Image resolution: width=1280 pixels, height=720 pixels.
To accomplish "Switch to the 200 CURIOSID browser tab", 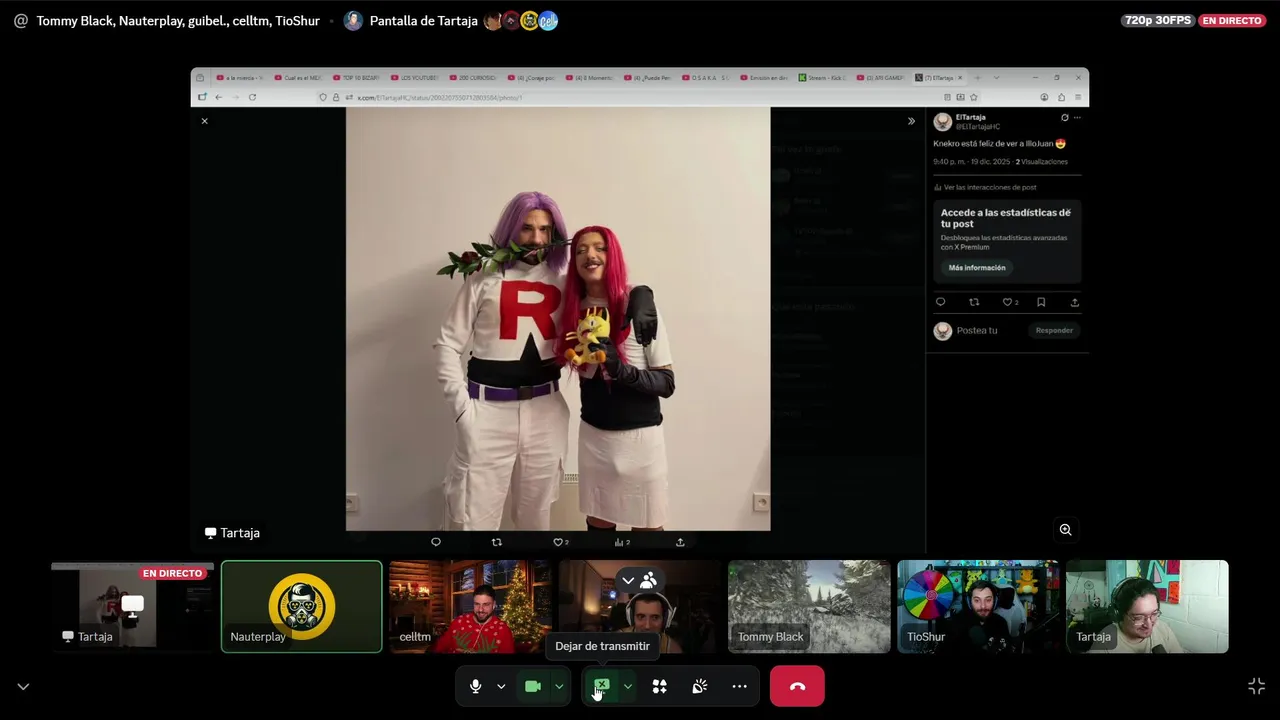I will tap(475, 77).
